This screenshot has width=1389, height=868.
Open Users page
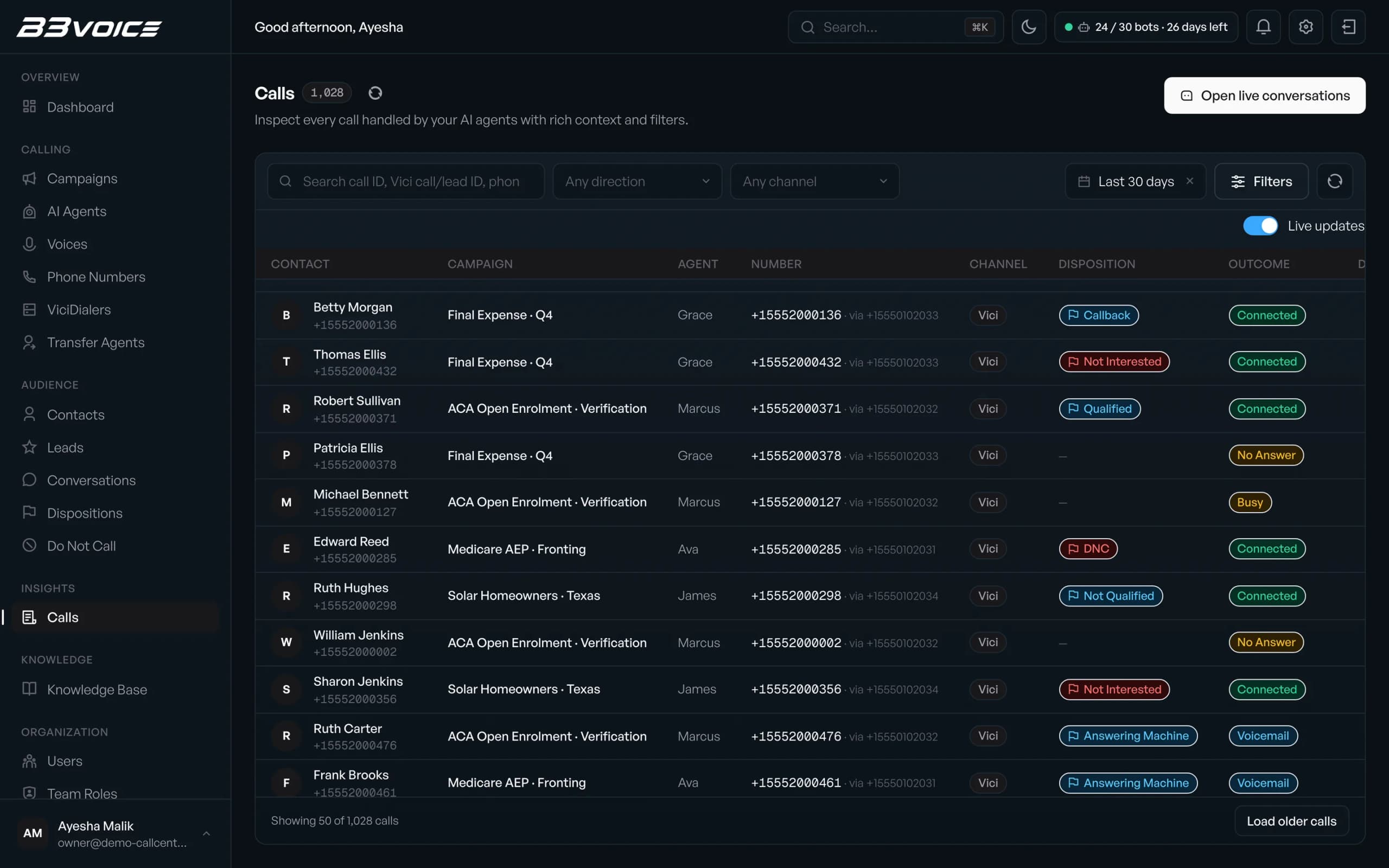[x=115, y=761]
